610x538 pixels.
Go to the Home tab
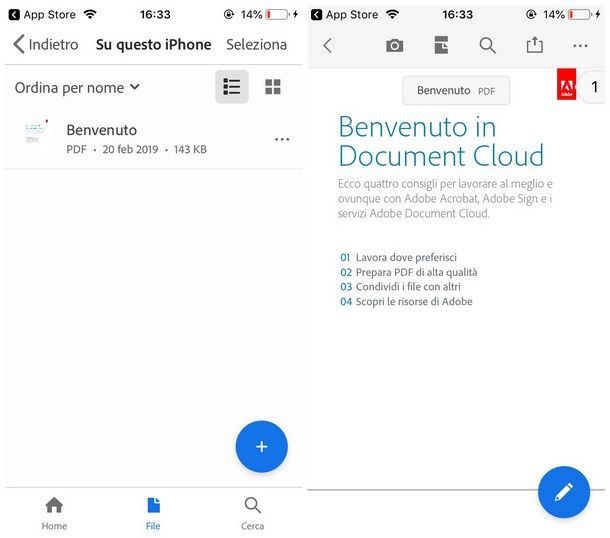point(54,513)
